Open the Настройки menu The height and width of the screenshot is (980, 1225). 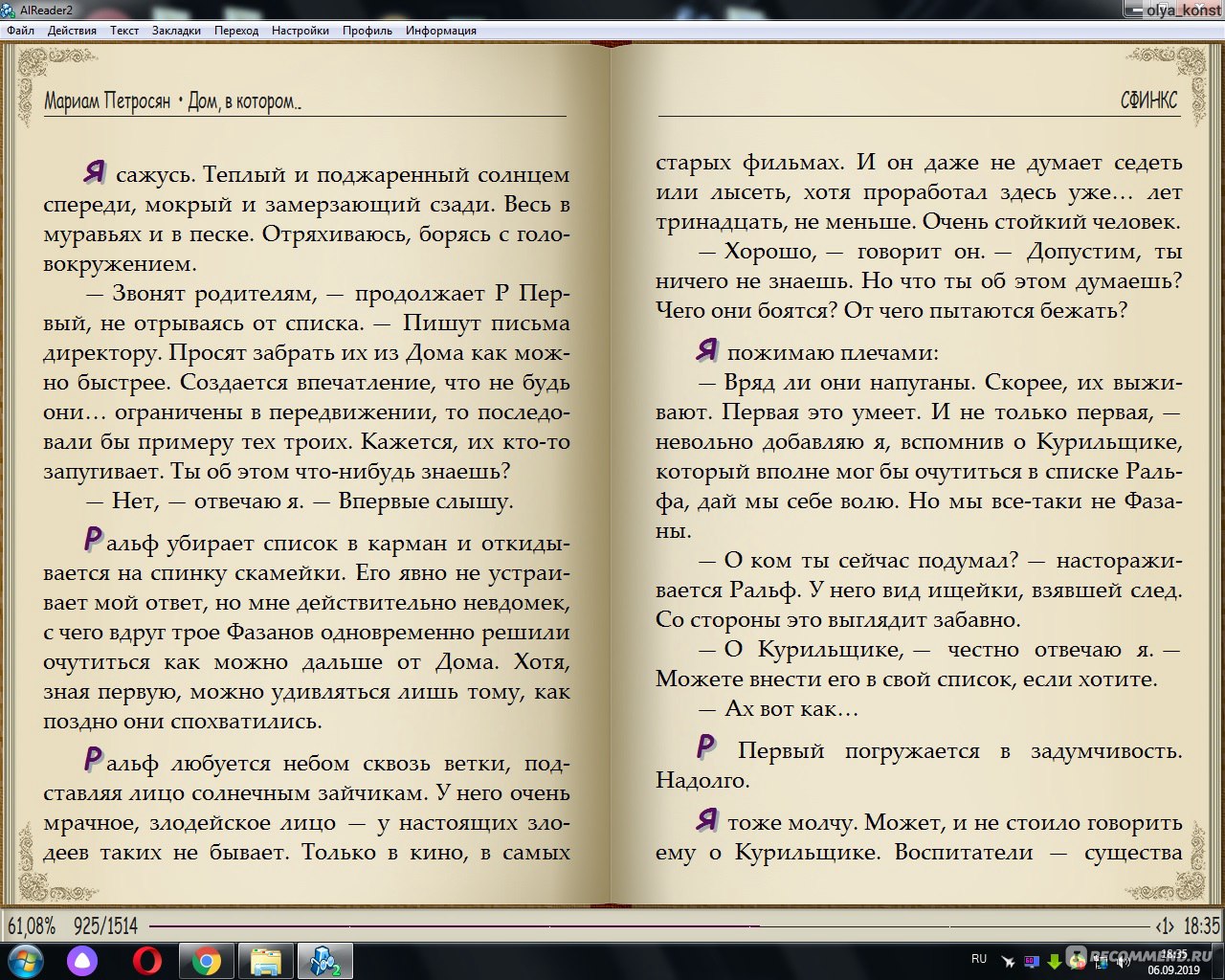pyautogui.click(x=301, y=31)
